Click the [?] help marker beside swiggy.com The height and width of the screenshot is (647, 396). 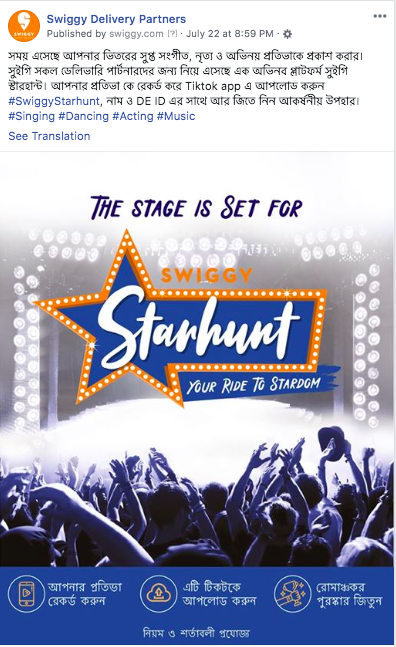pyautogui.click(x=172, y=34)
